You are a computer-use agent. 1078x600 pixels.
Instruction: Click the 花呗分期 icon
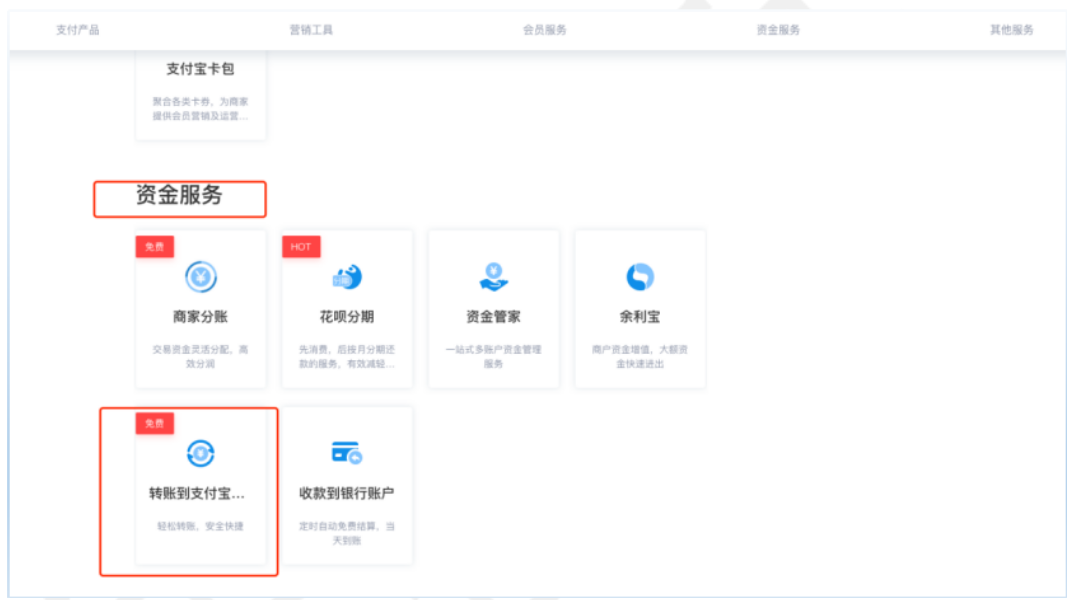(x=347, y=277)
